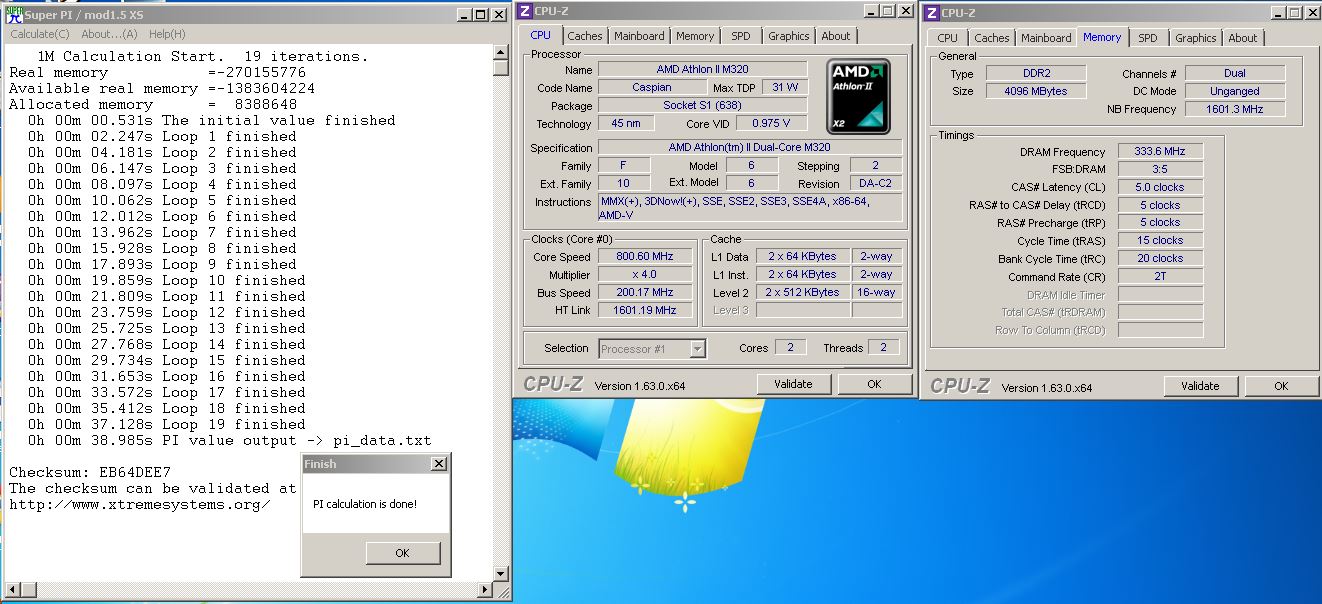Image resolution: width=1322 pixels, height=604 pixels.
Task: Click the Command Rate value 2T
Action: (x=1160, y=276)
